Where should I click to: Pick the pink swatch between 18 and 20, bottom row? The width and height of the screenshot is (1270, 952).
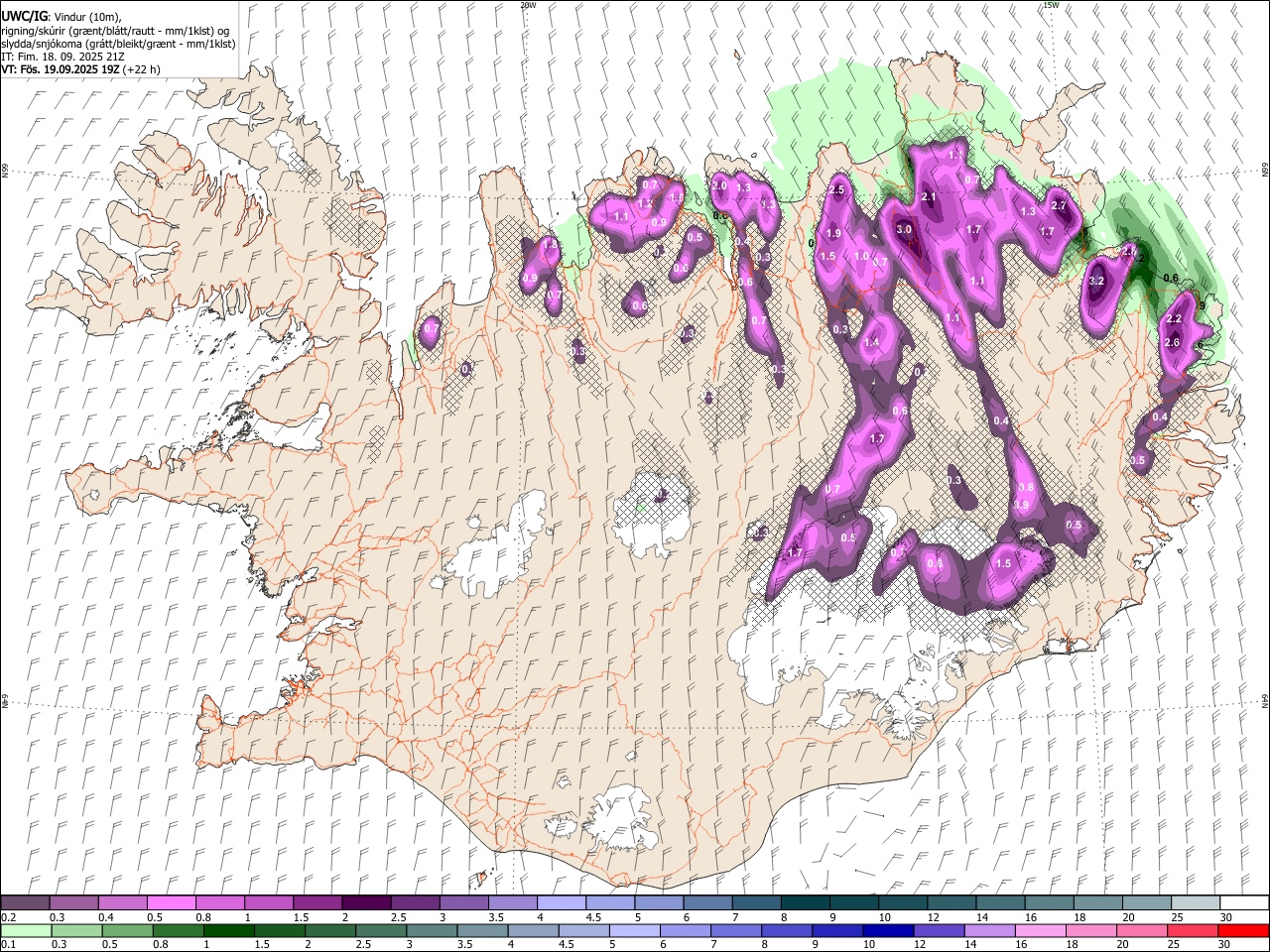coord(1091,931)
